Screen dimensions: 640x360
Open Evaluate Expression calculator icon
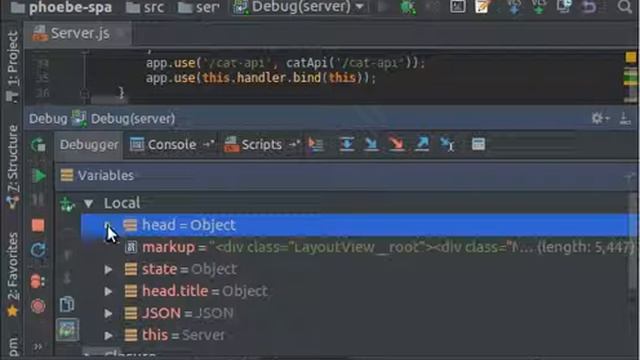coord(478,144)
